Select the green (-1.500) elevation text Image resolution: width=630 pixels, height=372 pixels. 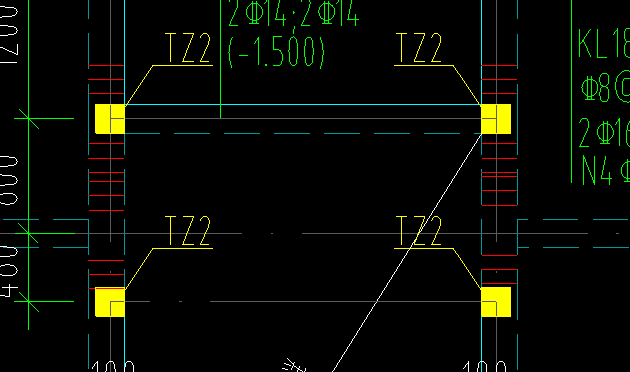coord(276,52)
